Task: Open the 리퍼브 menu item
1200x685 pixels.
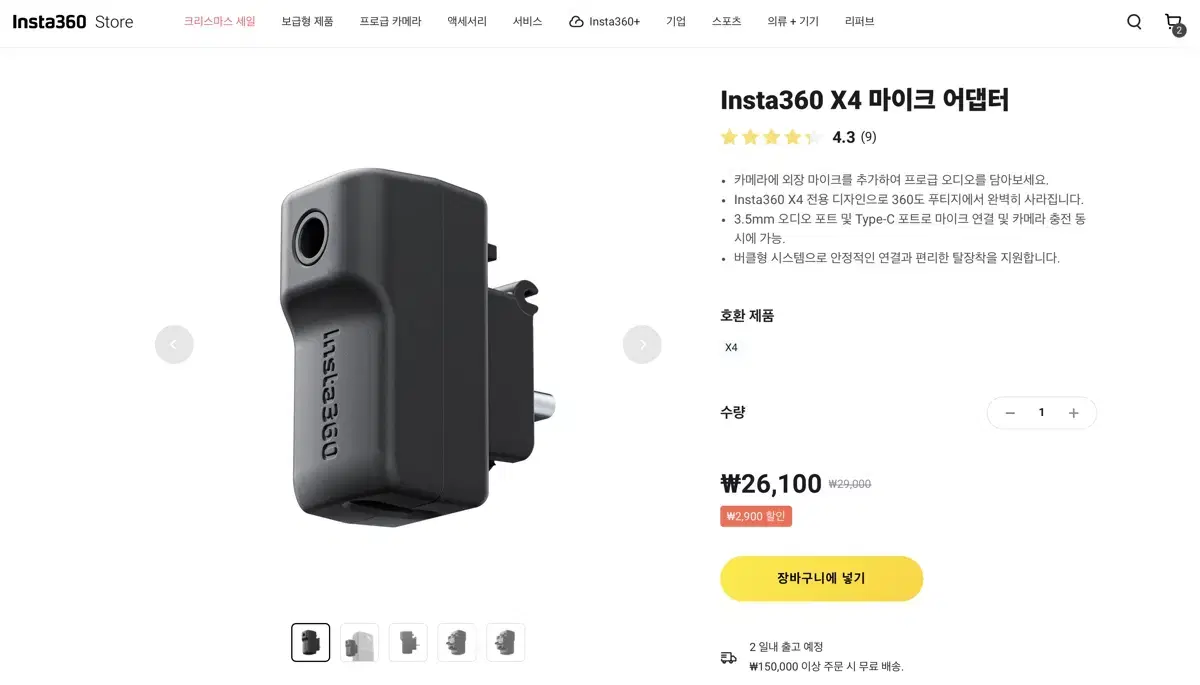Action: [x=859, y=22]
